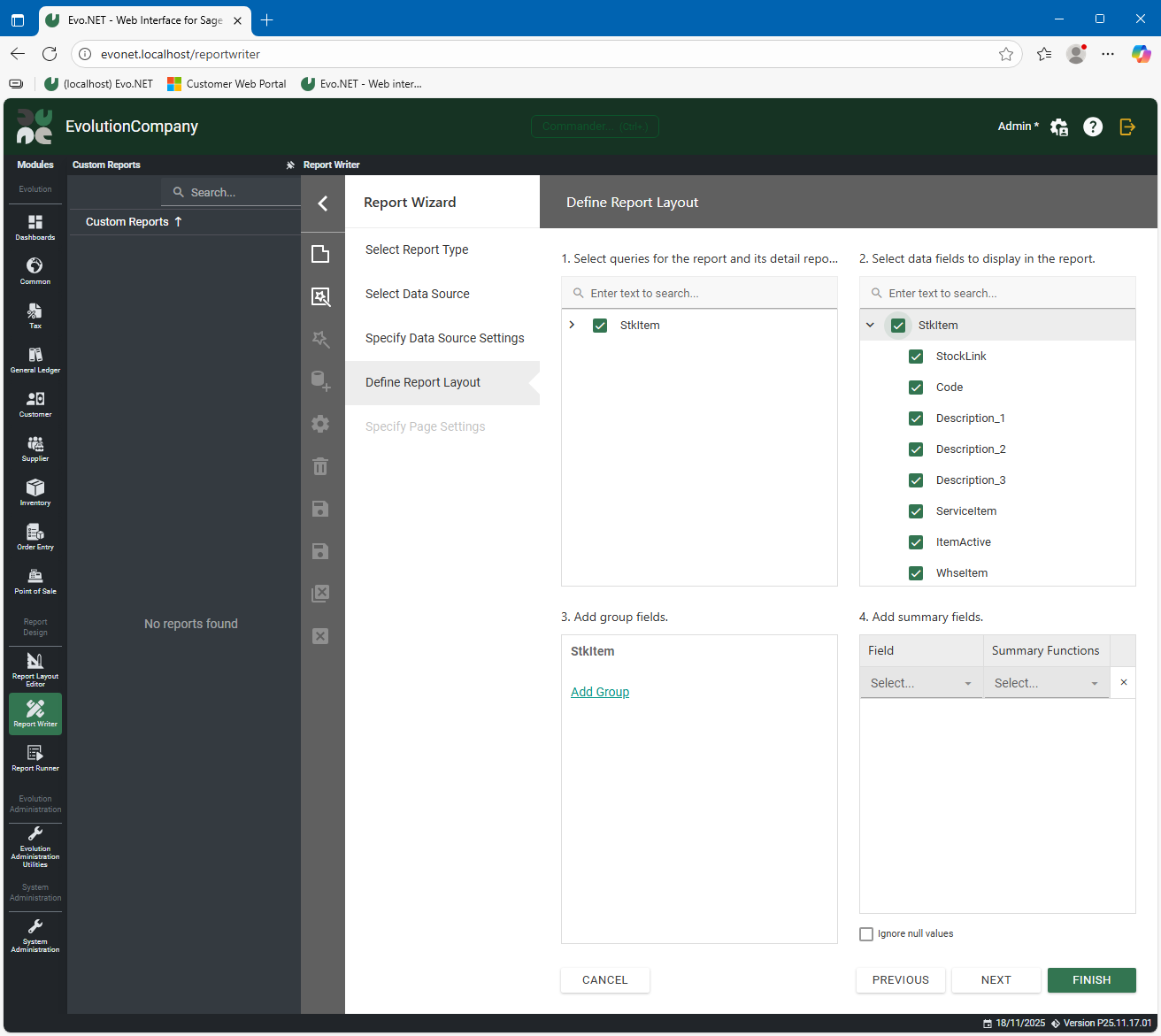The height and width of the screenshot is (1036, 1161).
Task: Open the Report Layout Editor
Action: [35, 668]
